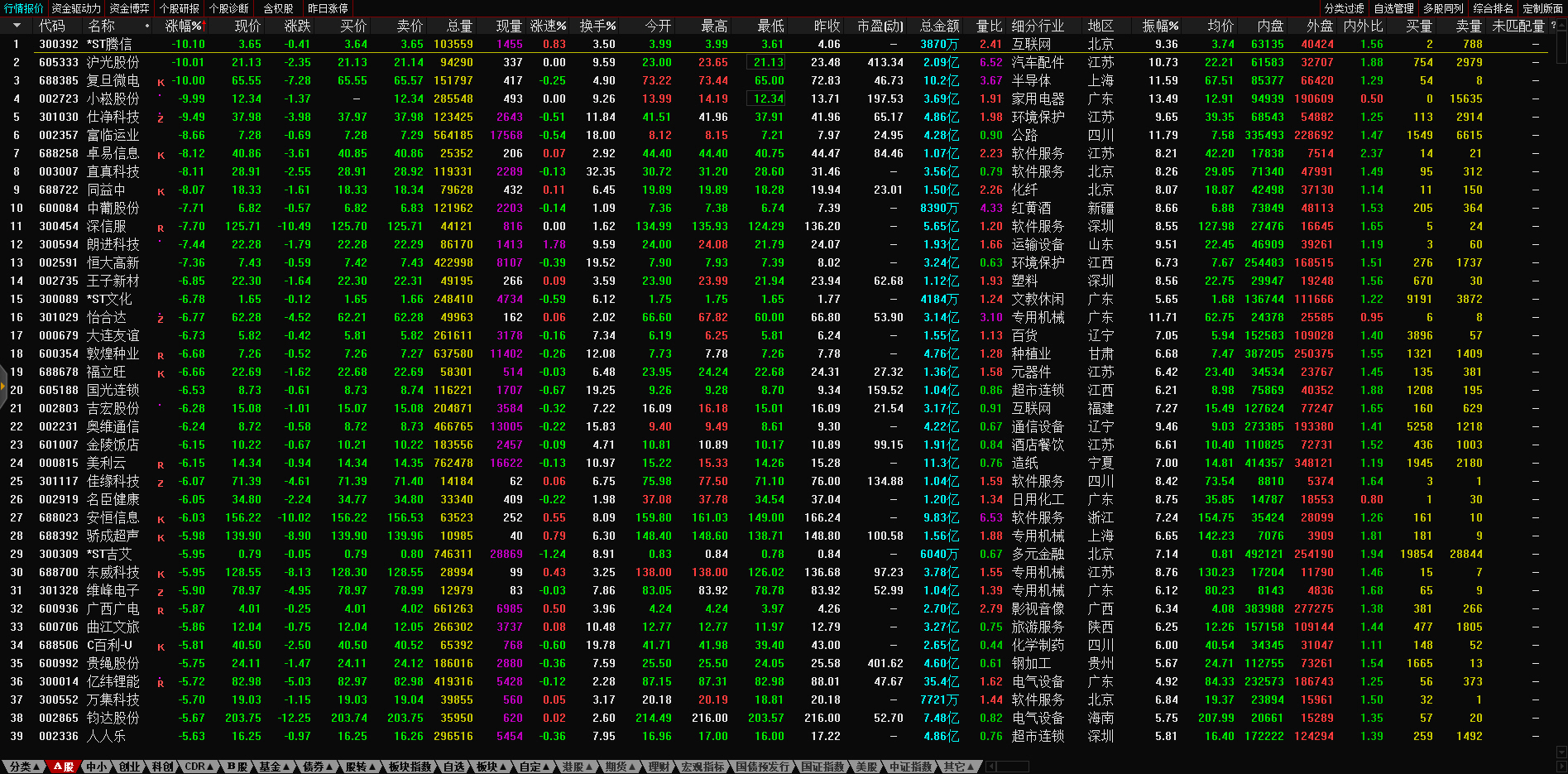Image resolution: width=1568 pixels, height=774 pixels.
Task: Click the dot icon in 名称 header
Action: tap(147, 26)
